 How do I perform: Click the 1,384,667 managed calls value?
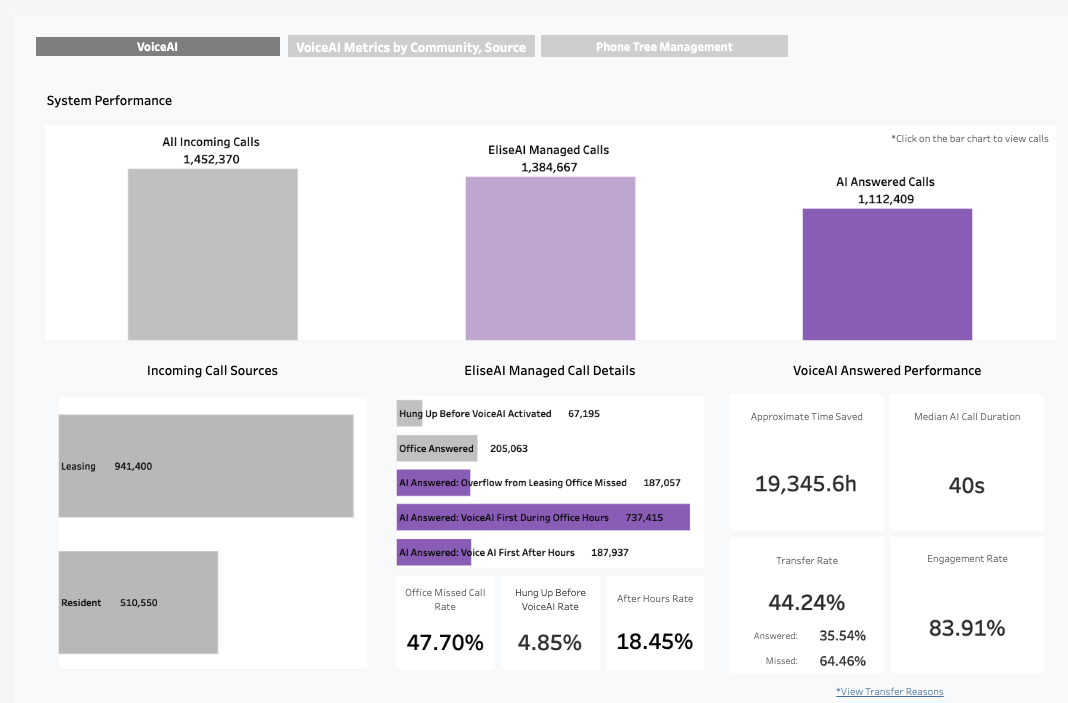point(549,168)
